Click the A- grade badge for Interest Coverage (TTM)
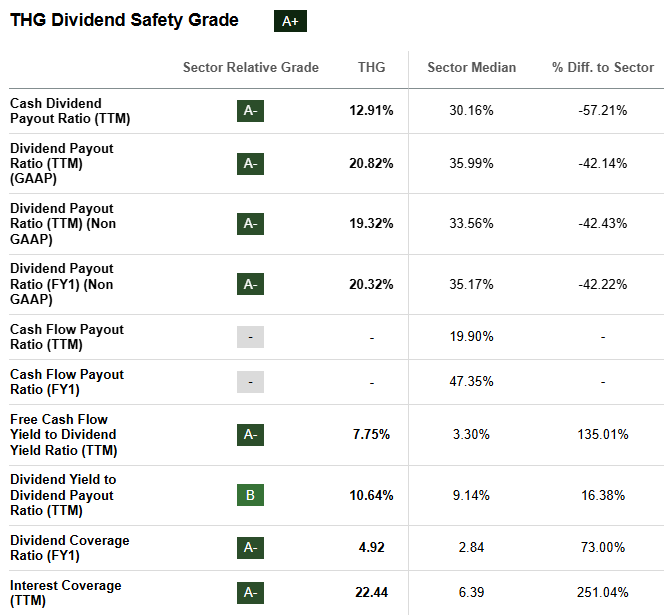Screen dimensions: 664x615 pyautogui.click(x=250, y=593)
